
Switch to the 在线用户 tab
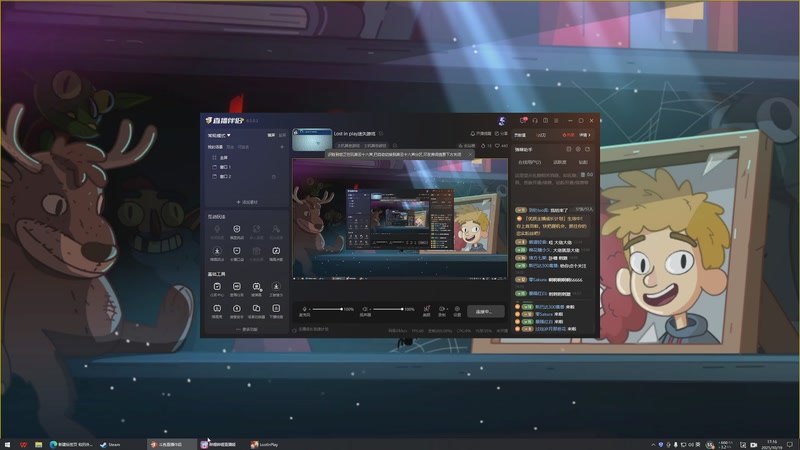click(x=530, y=162)
